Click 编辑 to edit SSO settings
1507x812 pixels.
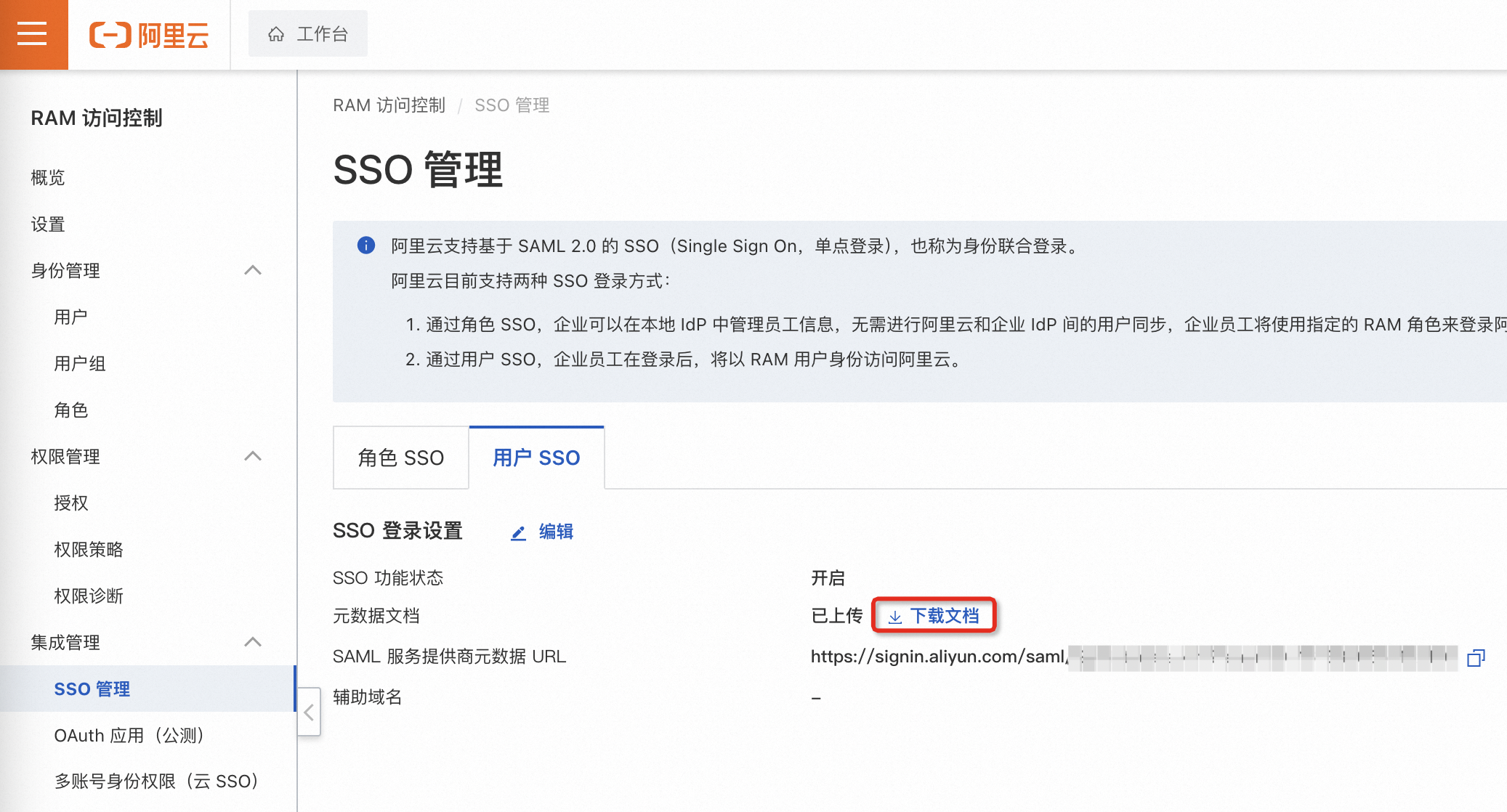pos(556,532)
